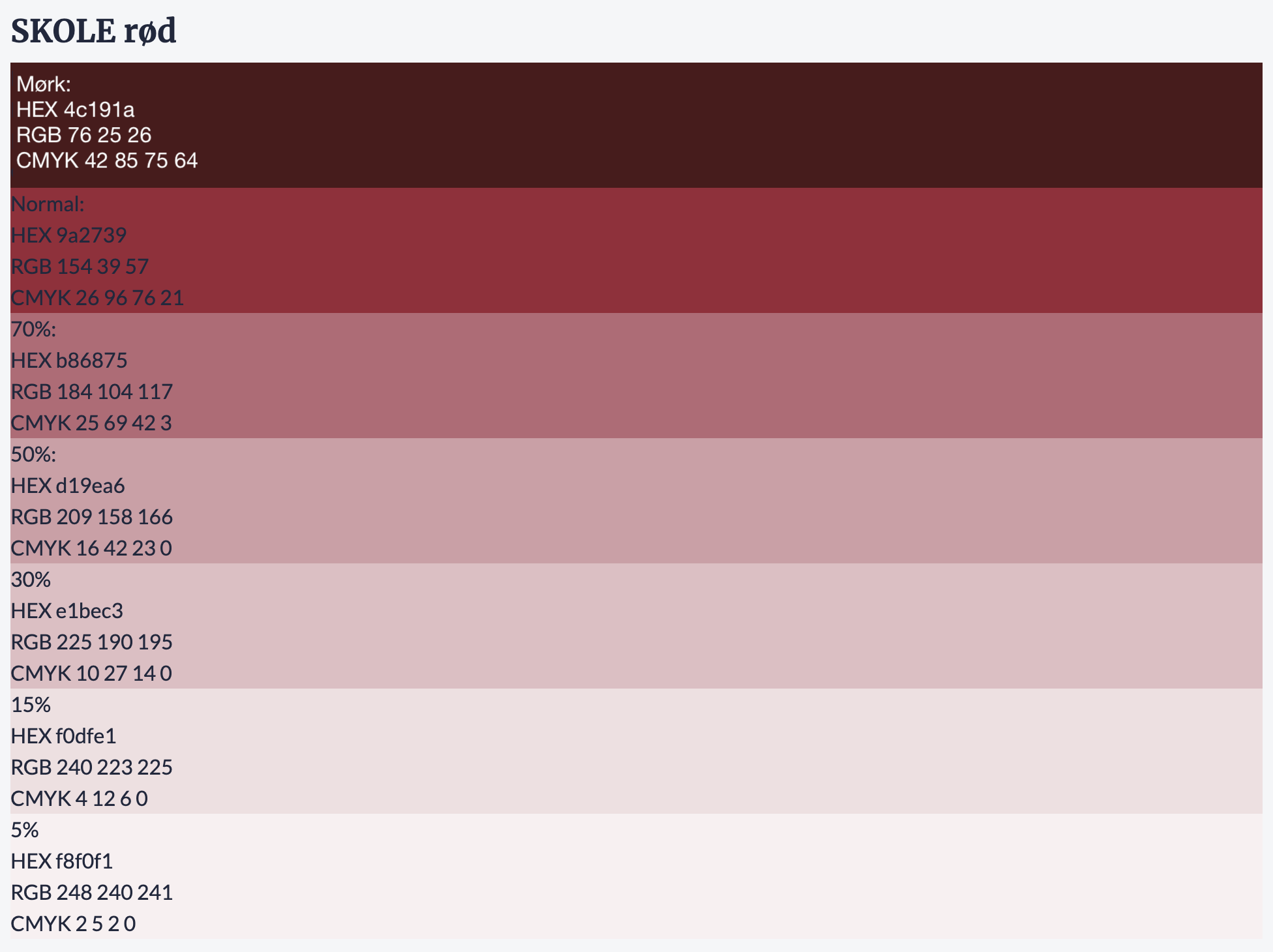The width and height of the screenshot is (1273, 952).
Task: Click HEX e1bec3 value
Action: (67, 610)
